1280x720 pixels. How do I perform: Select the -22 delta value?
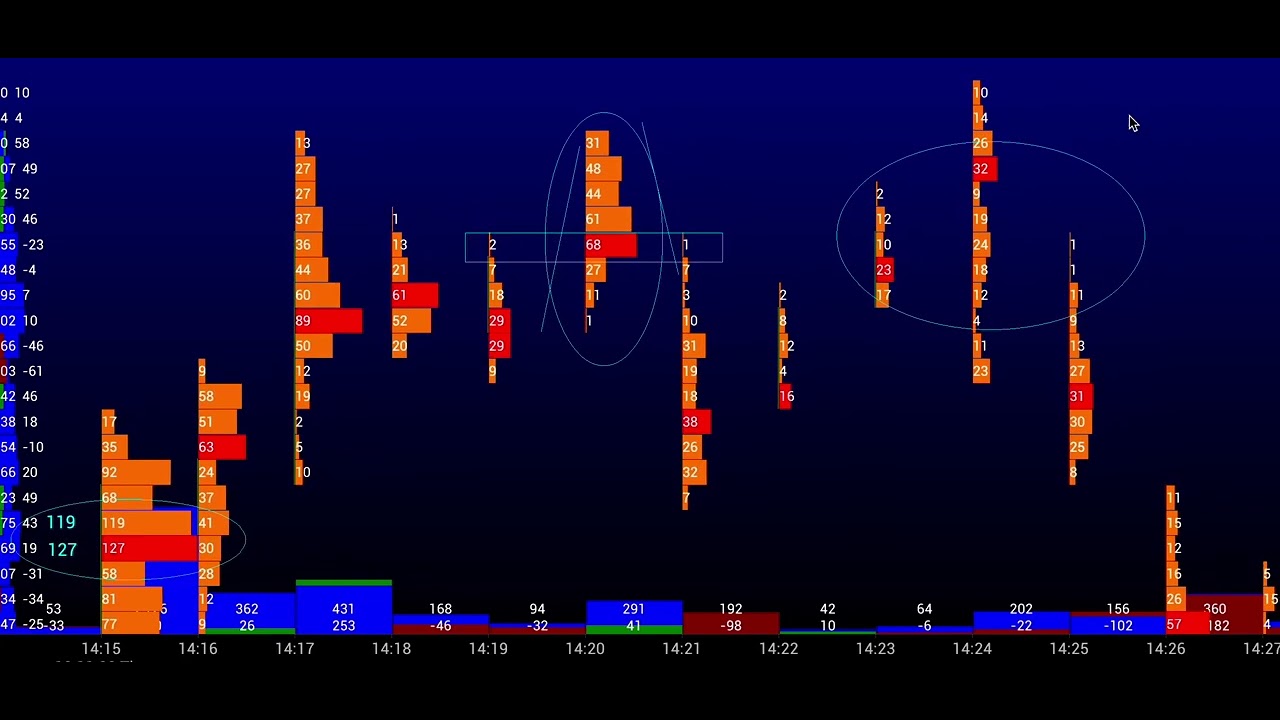(1021, 626)
